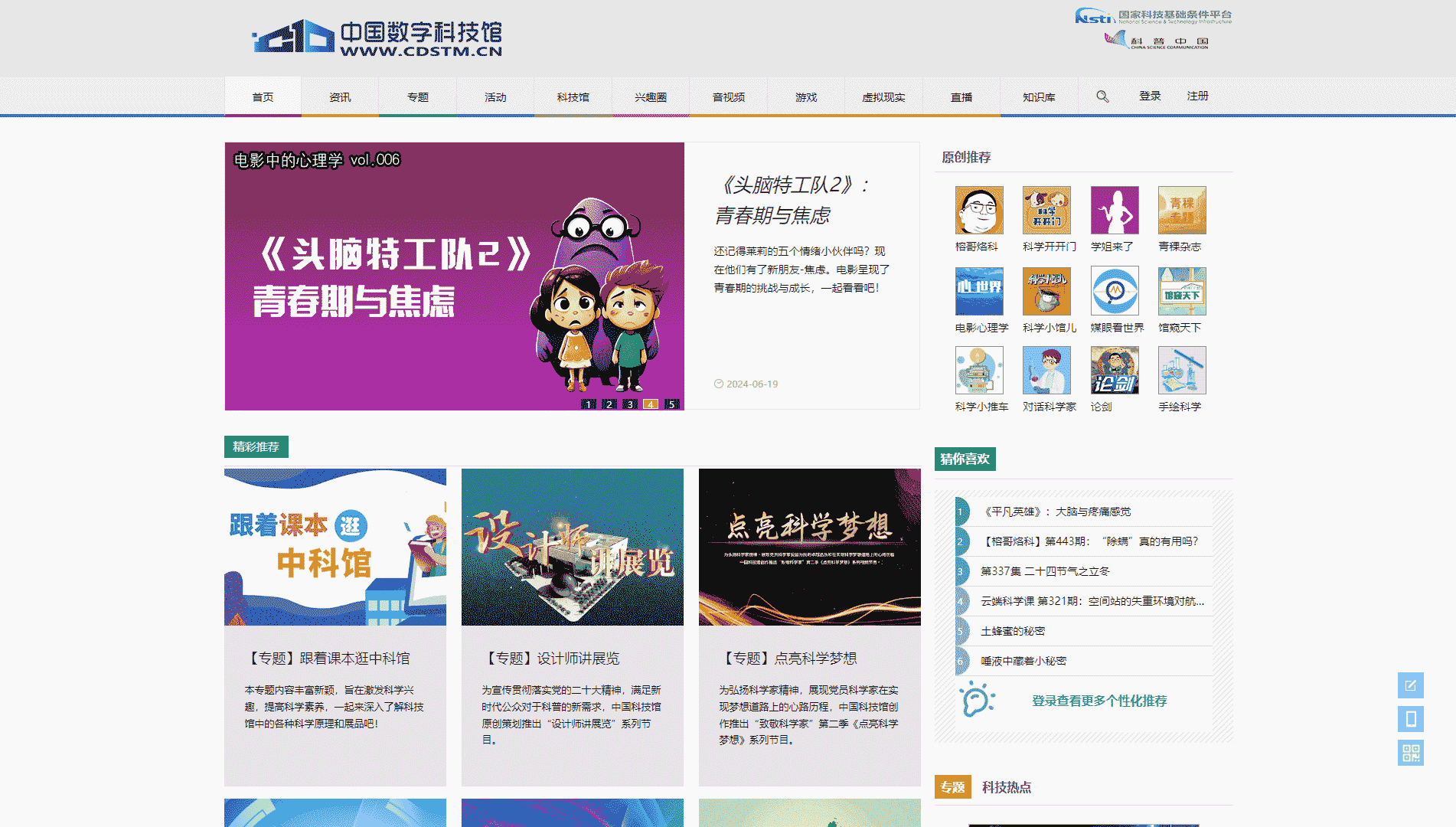
Task: Open the 科学开开门 column icon
Action: (x=1046, y=210)
